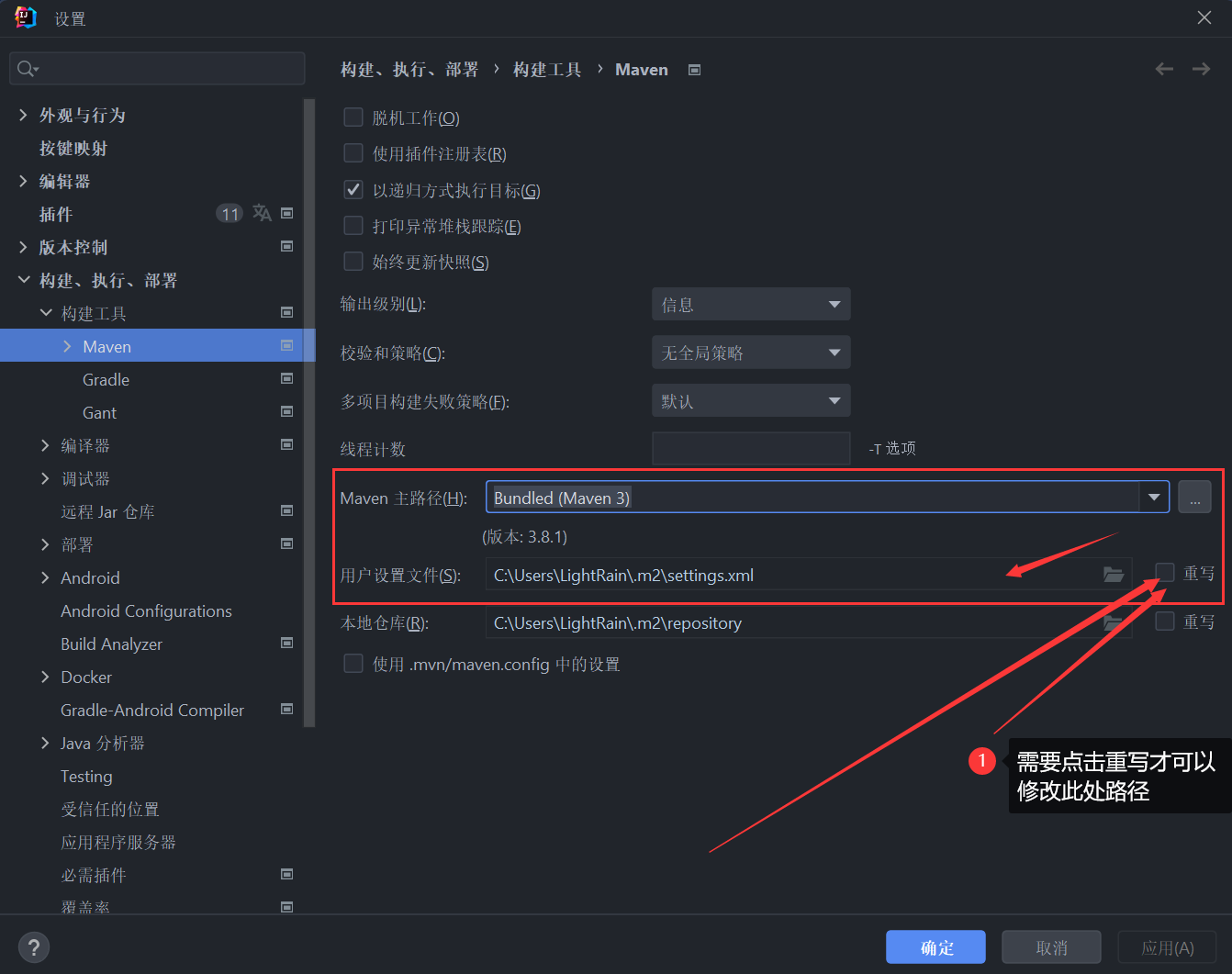This screenshot has width=1232, height=974.
Task: Click the plugins language translation icon
Action: point(262,213)
